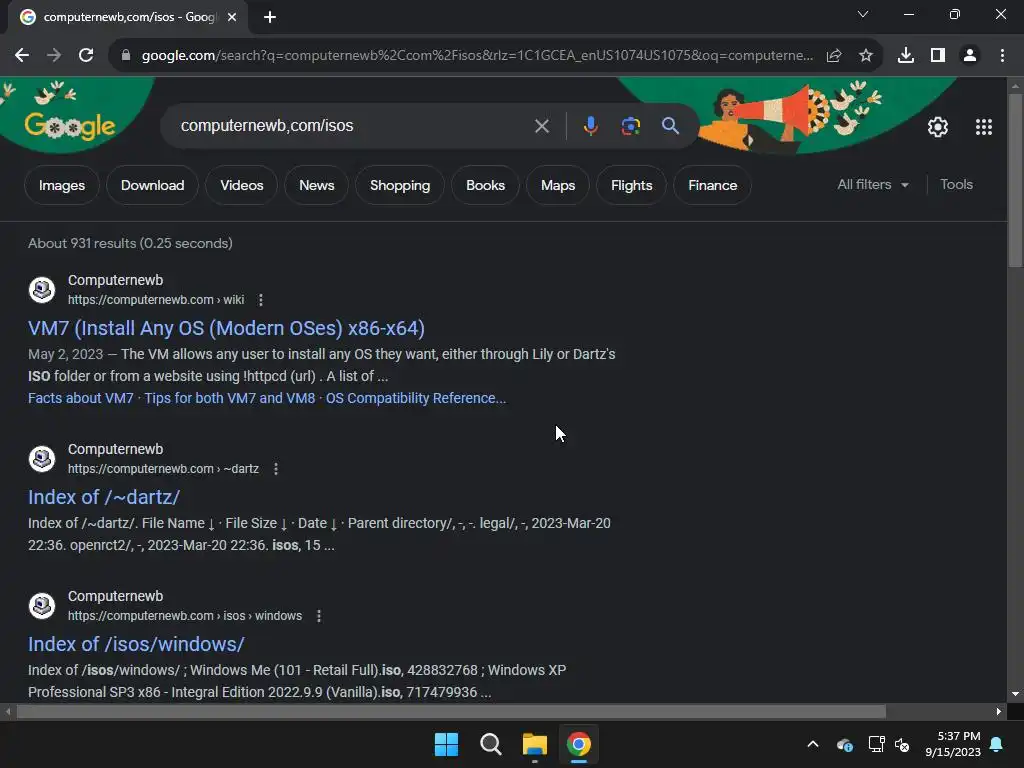The image size is (1024, 768).
Task: Open the Chrome profile icon
Action: (970, 56)
